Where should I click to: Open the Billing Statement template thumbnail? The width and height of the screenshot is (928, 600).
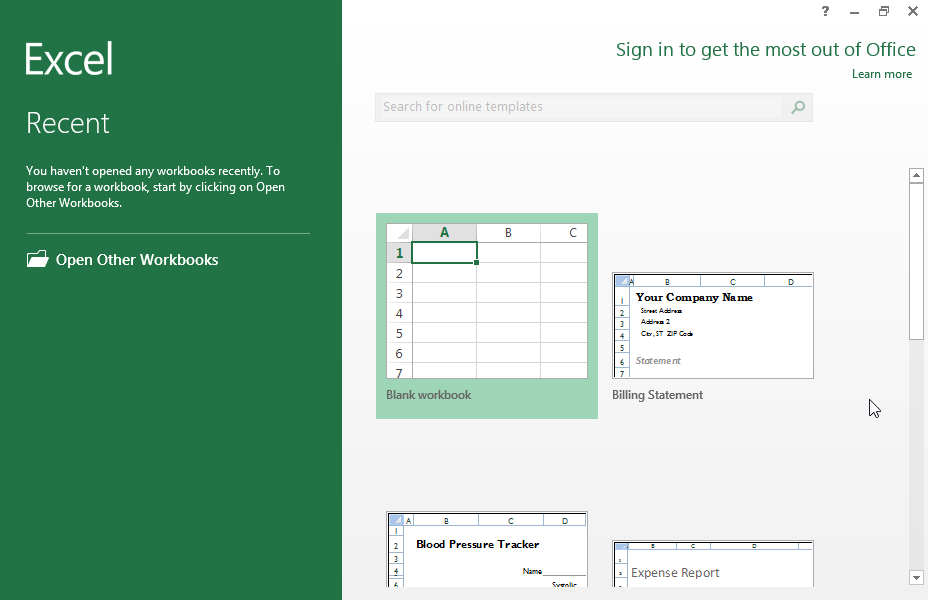click(x=713, y=325)
